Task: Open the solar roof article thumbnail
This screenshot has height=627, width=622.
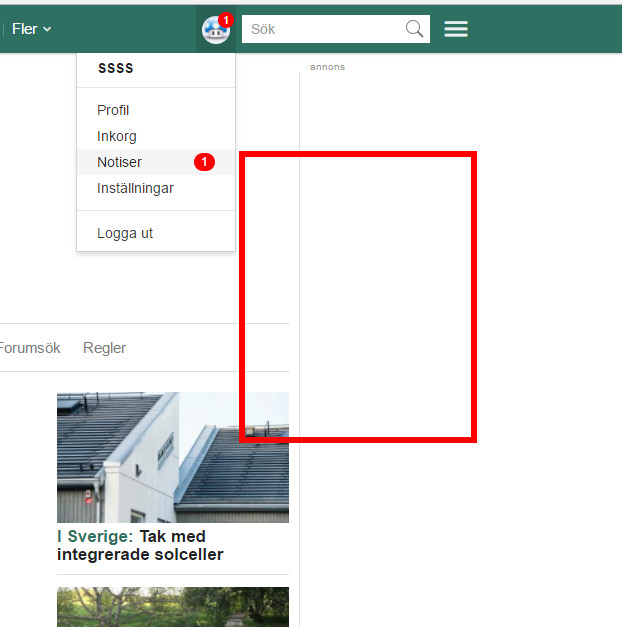Action: coord(173,457)
